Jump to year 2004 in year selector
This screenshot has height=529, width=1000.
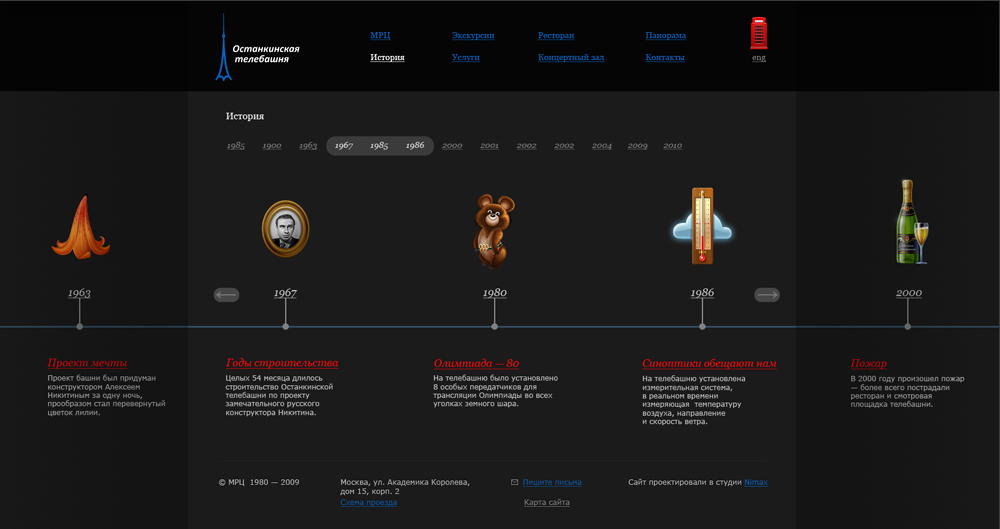601,146
